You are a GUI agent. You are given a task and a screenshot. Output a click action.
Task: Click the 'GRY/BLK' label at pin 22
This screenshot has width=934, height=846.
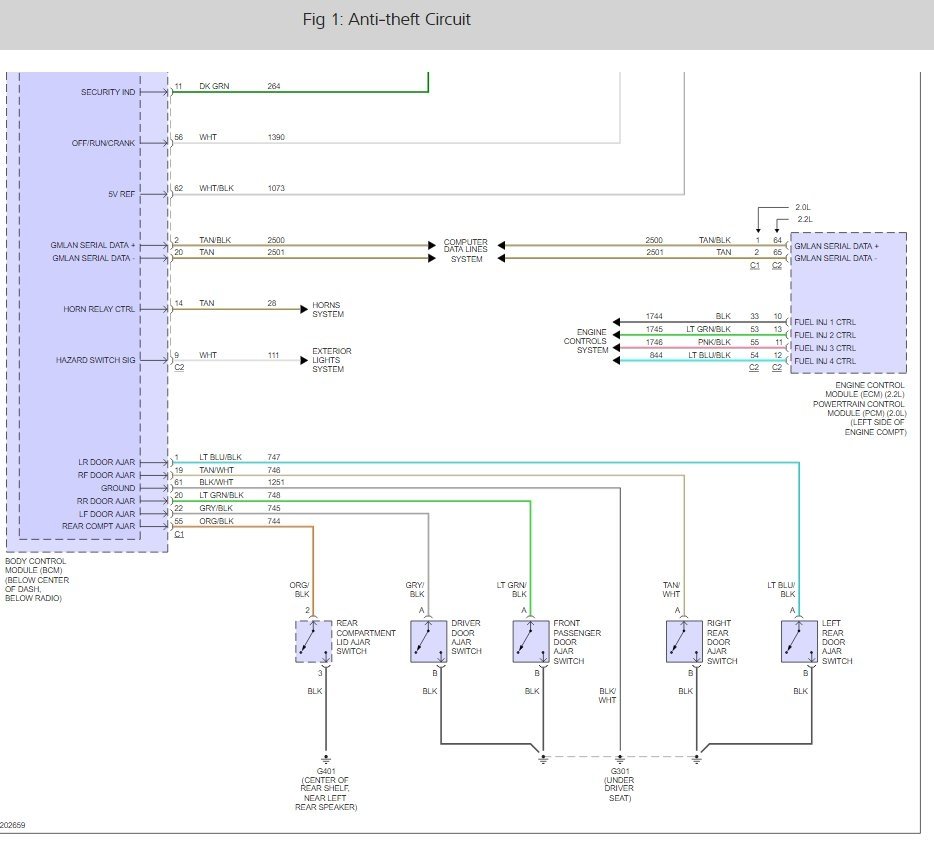(216, 508)
